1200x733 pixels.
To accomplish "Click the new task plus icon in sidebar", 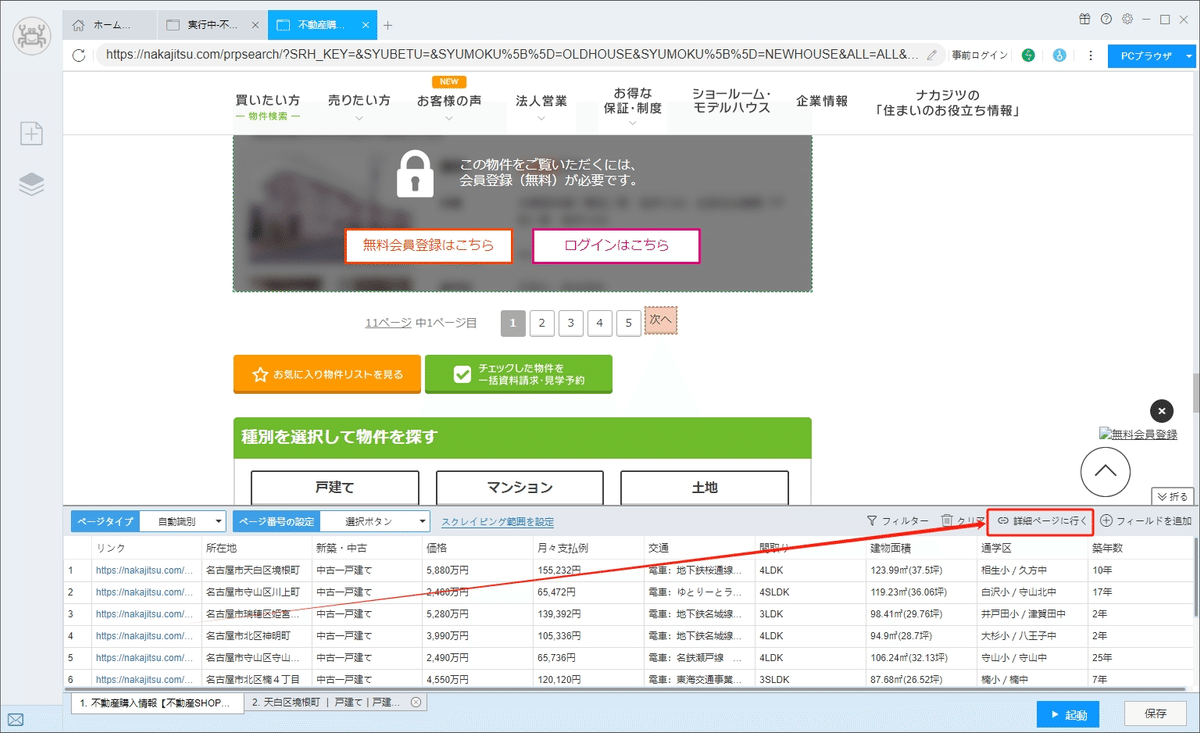I will click(x=32, y=134).
